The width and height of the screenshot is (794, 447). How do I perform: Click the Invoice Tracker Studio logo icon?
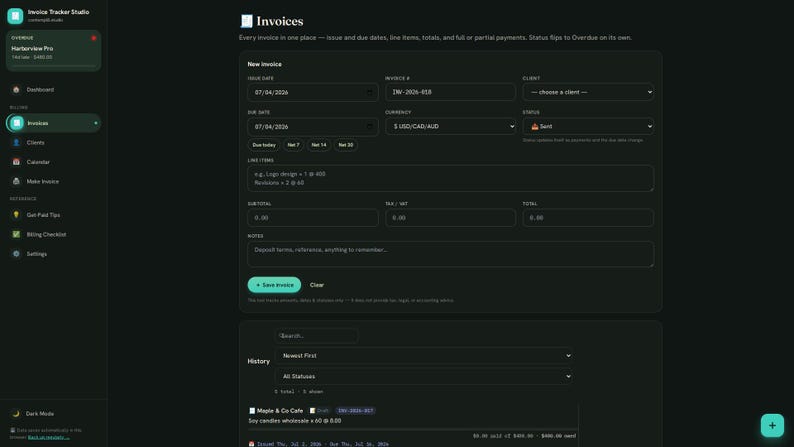(15, 16)
